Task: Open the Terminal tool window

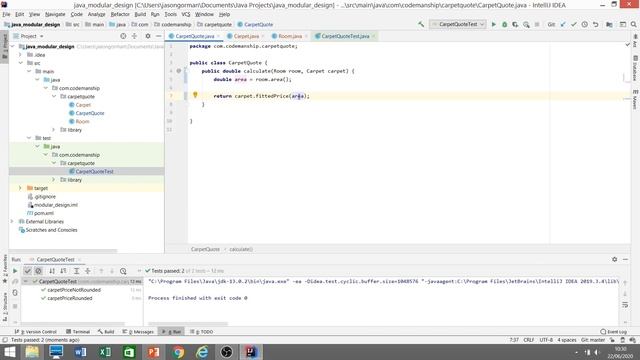Action: coord(78,332)
